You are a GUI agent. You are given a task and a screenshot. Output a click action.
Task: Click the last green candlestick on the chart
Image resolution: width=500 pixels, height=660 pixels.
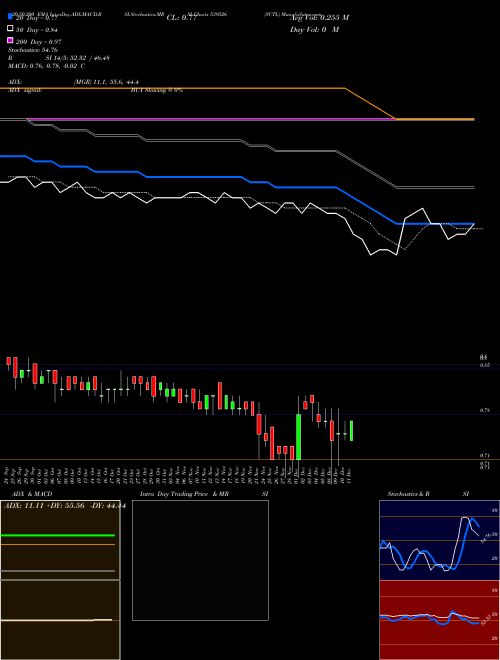351,431
